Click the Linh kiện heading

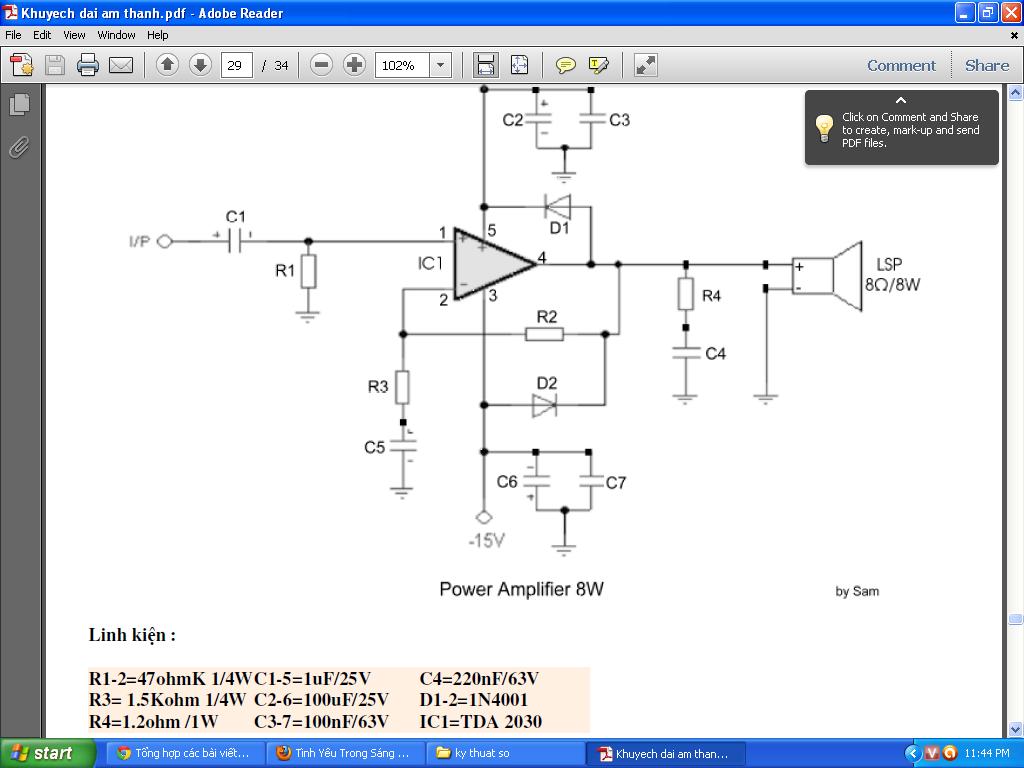click(133, 635)
